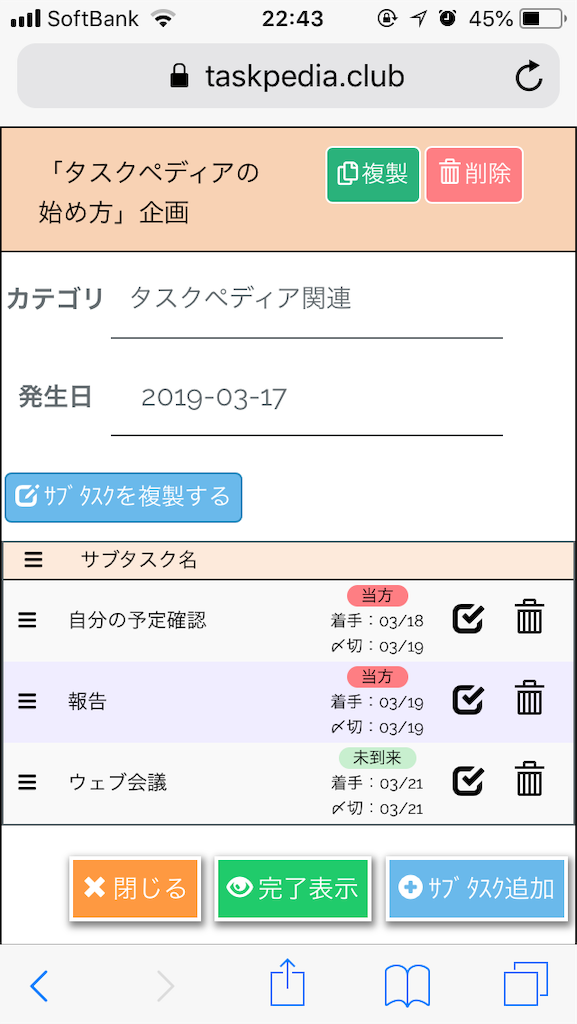Tap the trash icon beside 自分の予定確認
The height and width of the screenshot is (1024, 577).
tap(529, 618)
